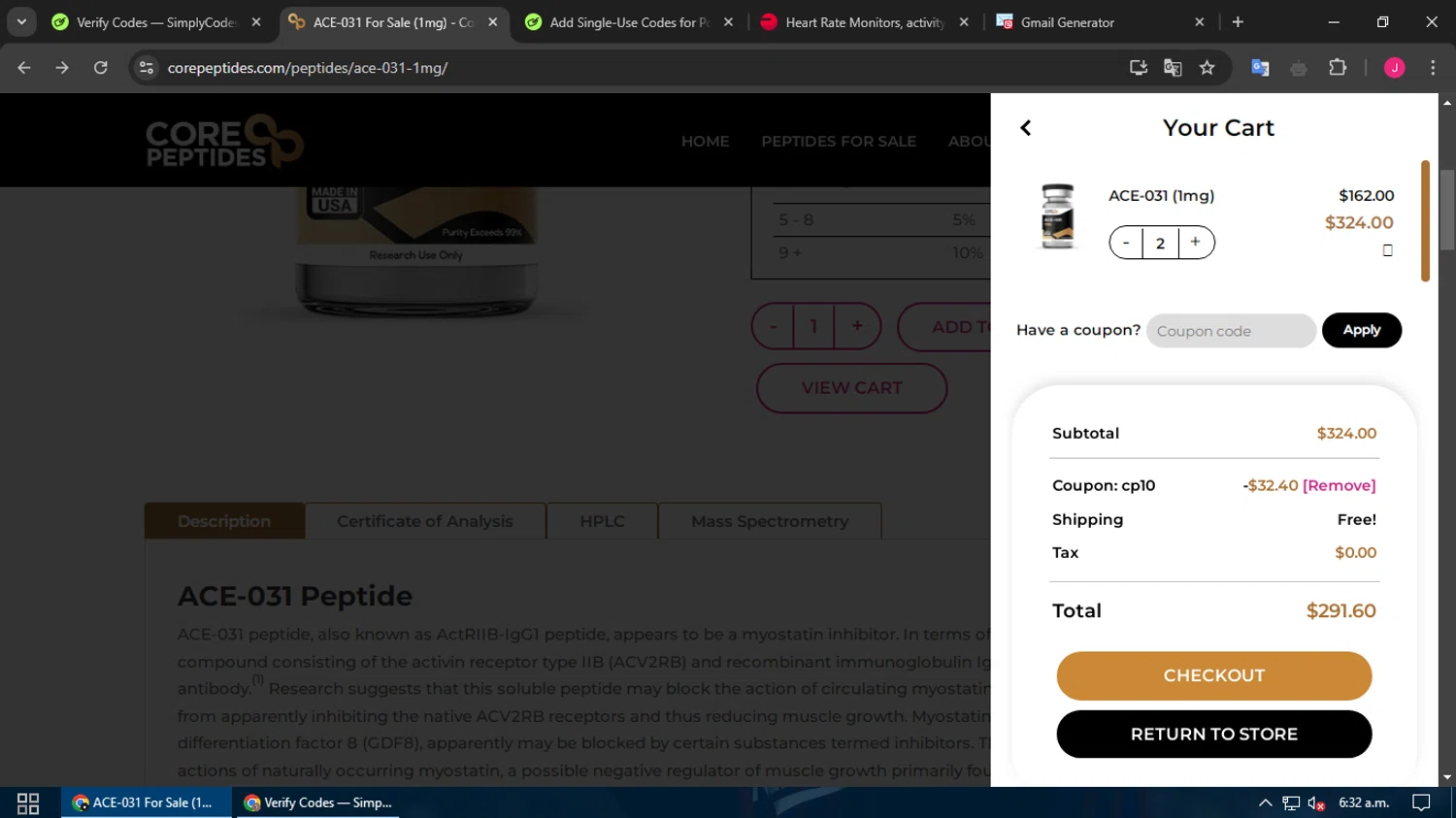Switch to Certificate of Analysis tab
The image size is (1456, 818).
(x=425, y=521)
